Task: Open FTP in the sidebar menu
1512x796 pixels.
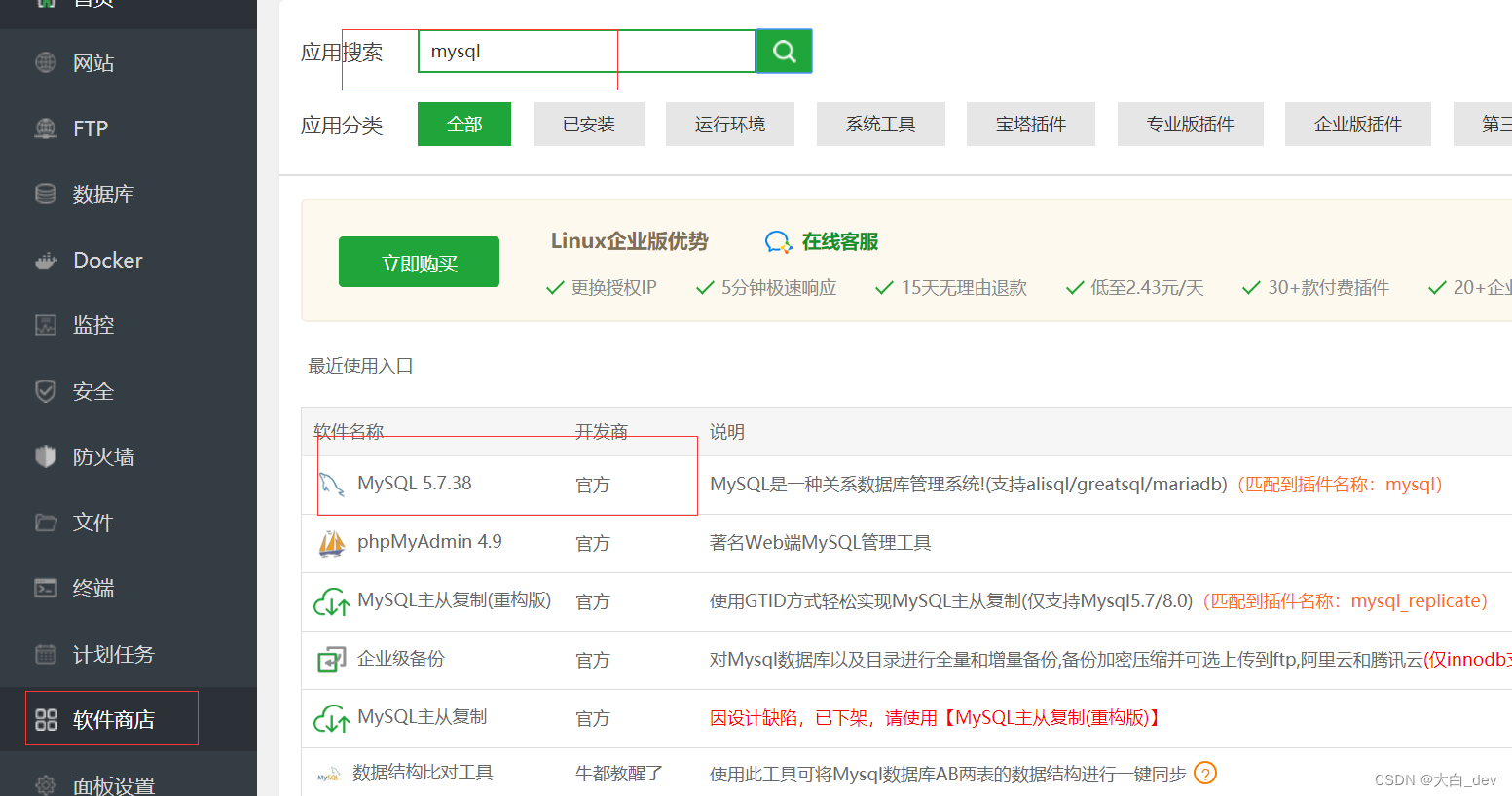Action: point(91,128)
